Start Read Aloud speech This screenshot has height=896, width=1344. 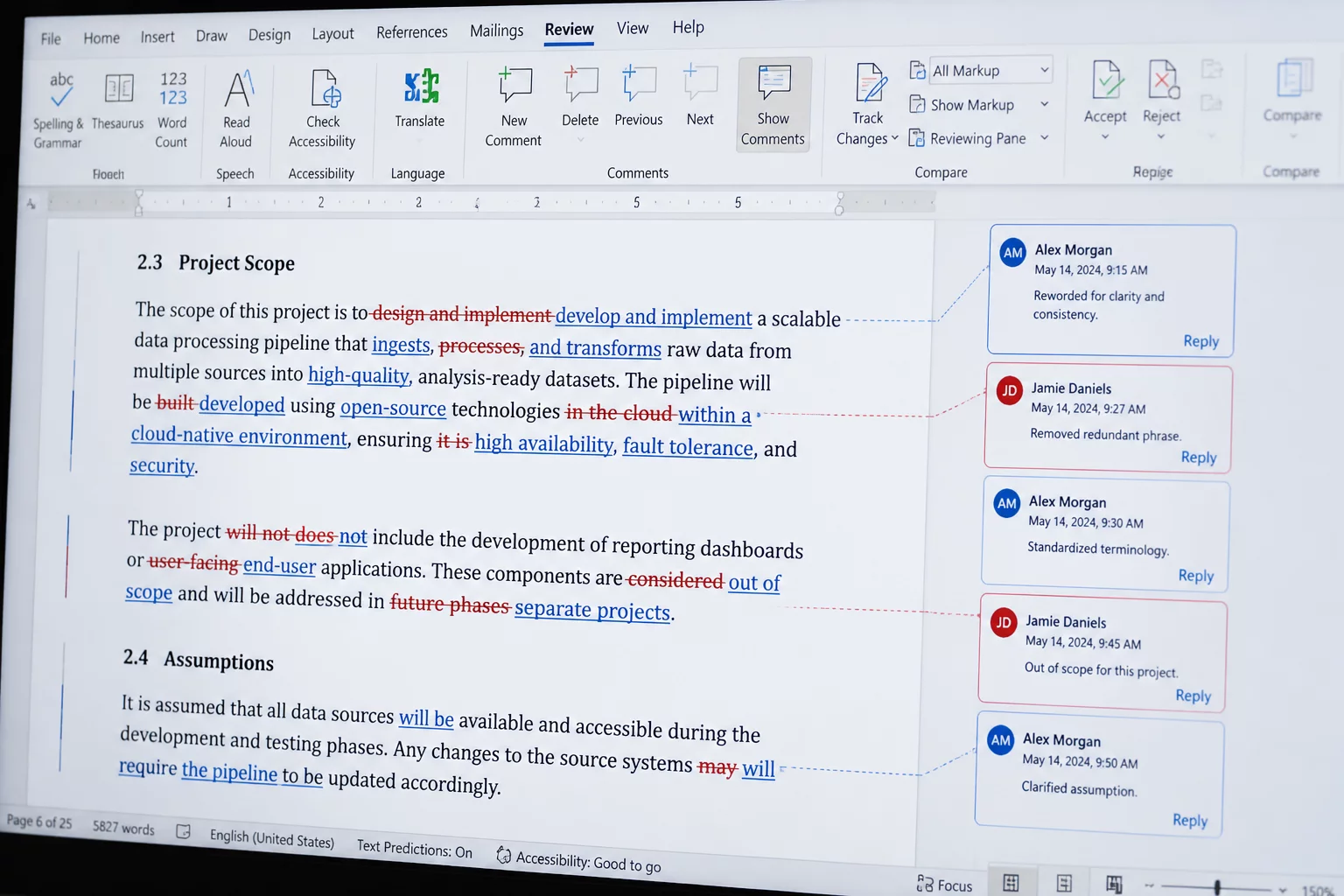[x=236, y=108]
